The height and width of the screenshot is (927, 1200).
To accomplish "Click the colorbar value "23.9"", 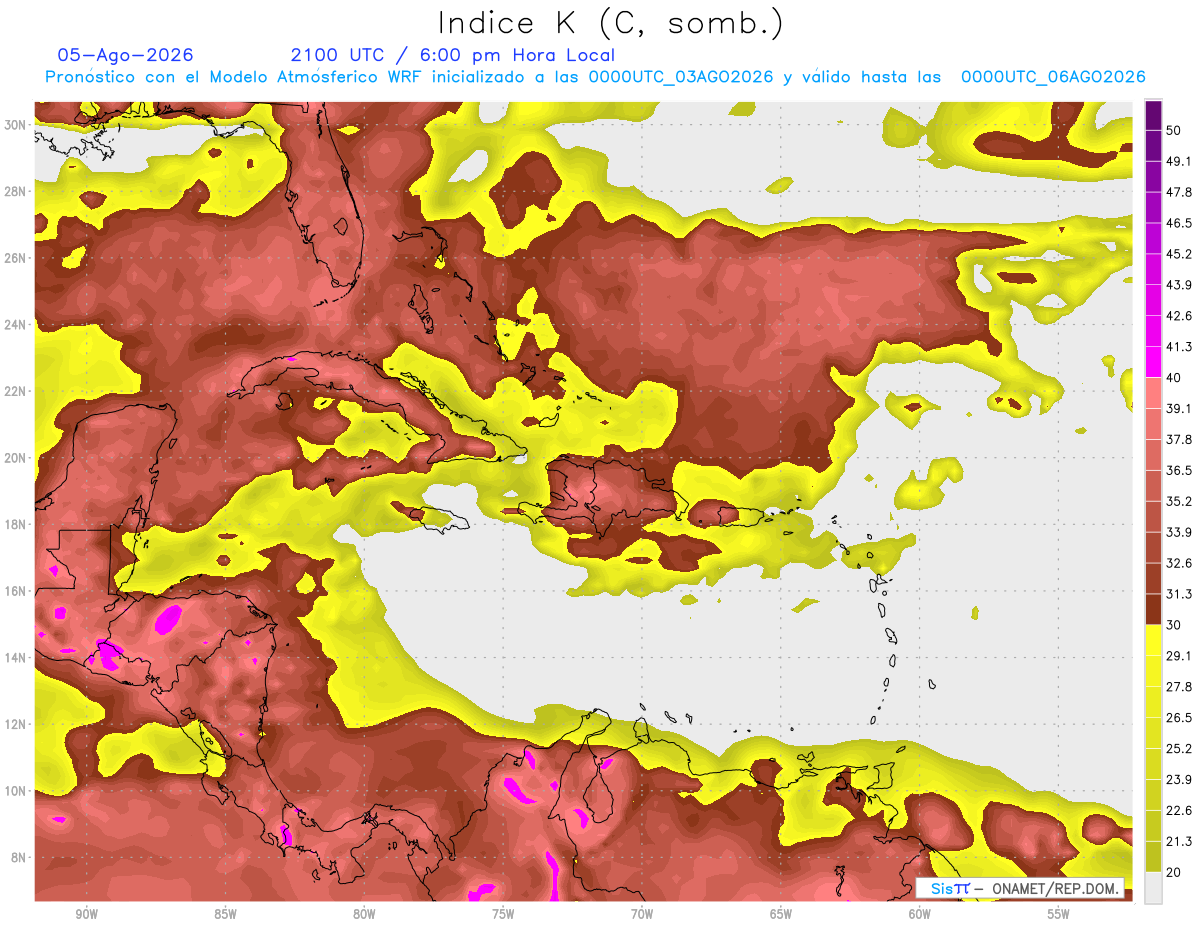I will [1179, 780].
